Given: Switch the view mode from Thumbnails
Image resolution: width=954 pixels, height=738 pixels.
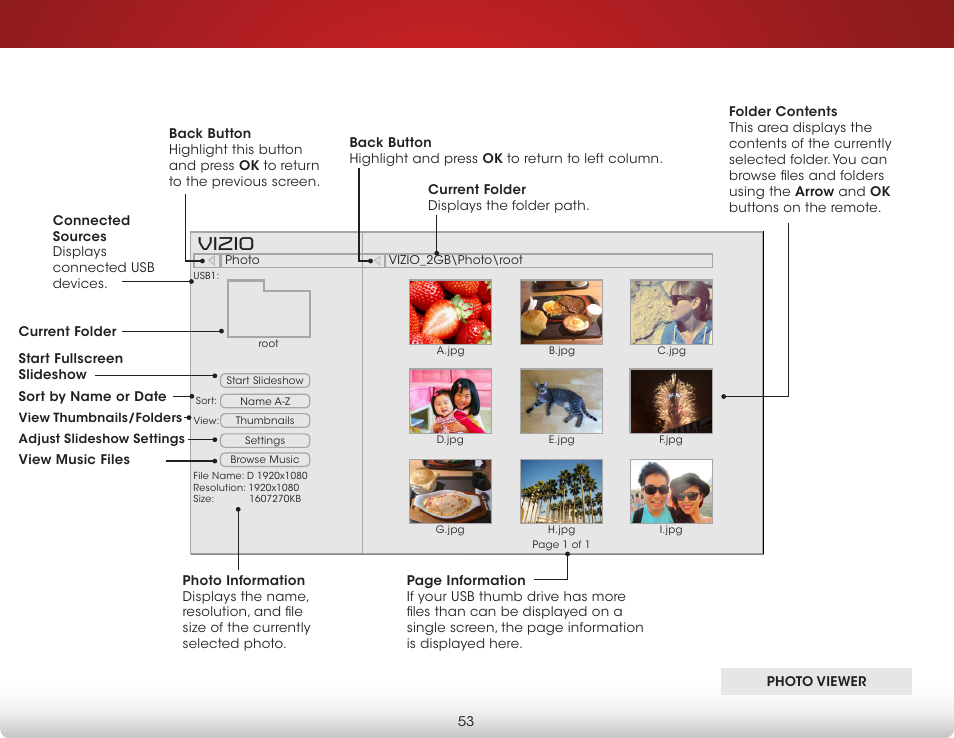Looking at the screenshot, I should (265, 420).
